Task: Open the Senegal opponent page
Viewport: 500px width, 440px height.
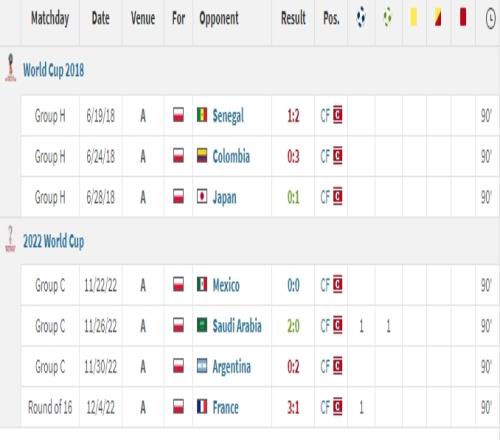Action: tap(228, 116)
